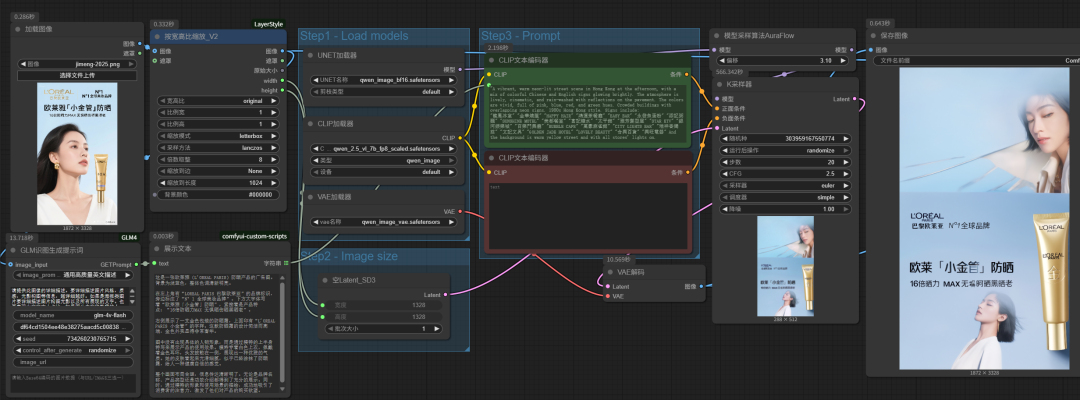Click the image_url input field
This screenshot has height=400, width=1080.
(73, 362)
